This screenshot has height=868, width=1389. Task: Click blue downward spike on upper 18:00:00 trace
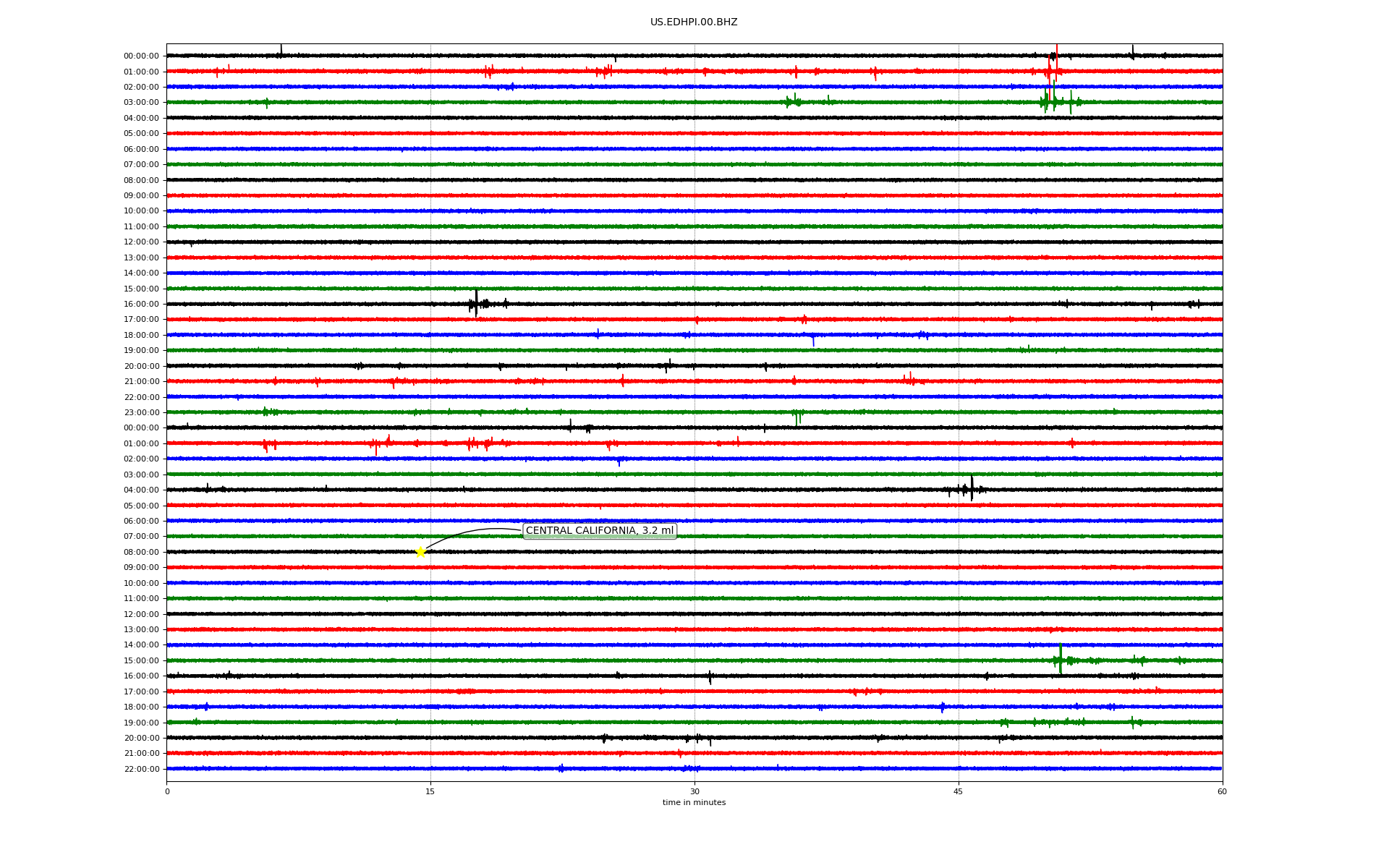813,340
